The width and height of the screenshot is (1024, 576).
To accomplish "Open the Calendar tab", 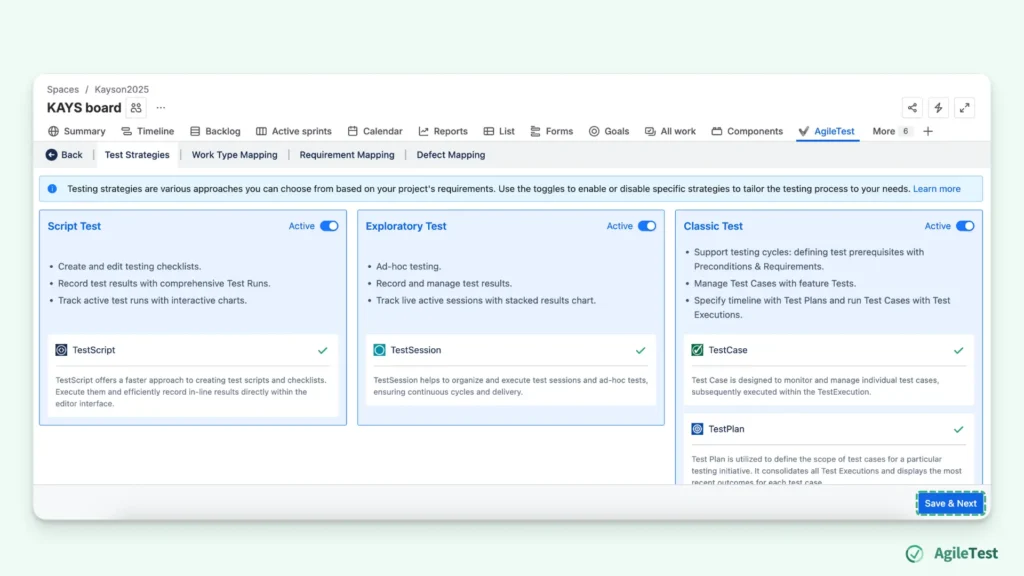I will pos(375,131).
